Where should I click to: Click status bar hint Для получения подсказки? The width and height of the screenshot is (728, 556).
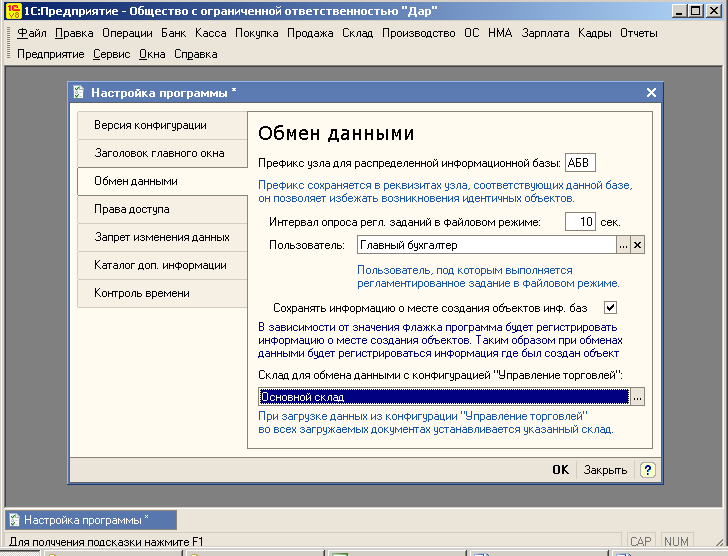pos(106,542)
